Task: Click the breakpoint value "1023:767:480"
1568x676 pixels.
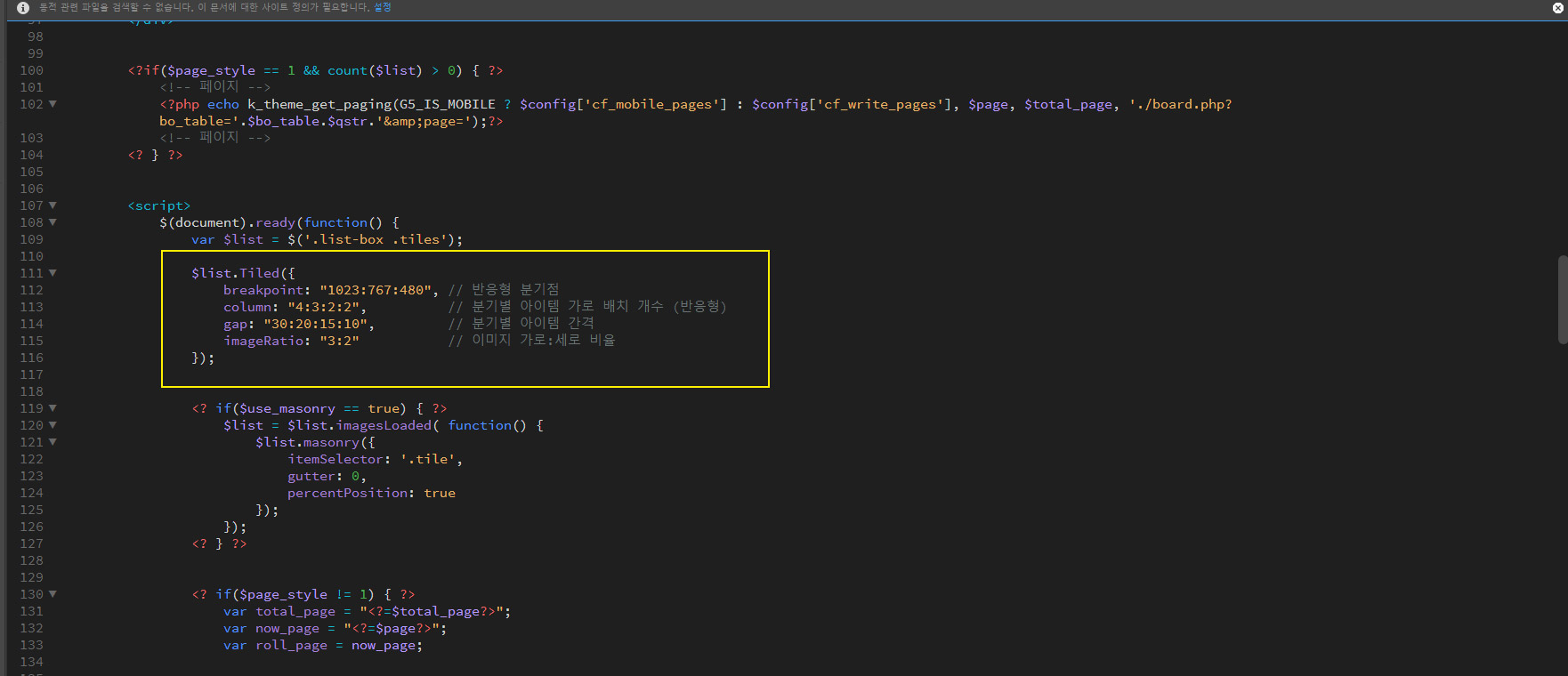Action: pyautogui.click(x=376, y=290)
